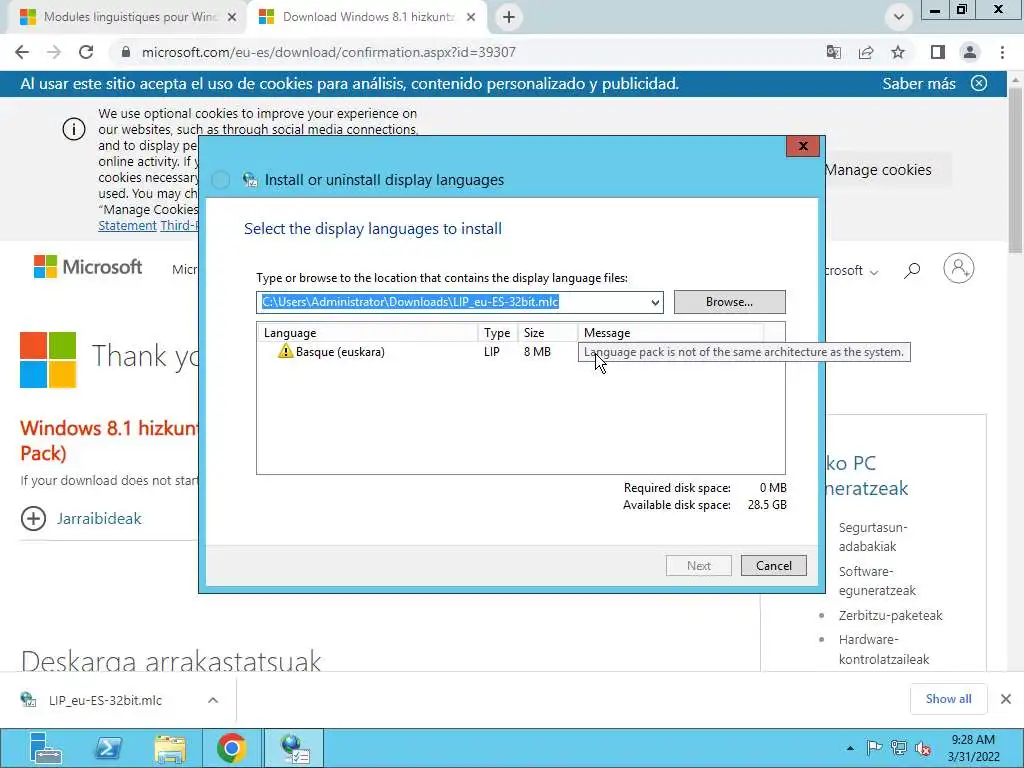Image resolution: width=1024 pixels, height=768 pixels.
Task: Click the site security padlock icon
Action: 126,52
